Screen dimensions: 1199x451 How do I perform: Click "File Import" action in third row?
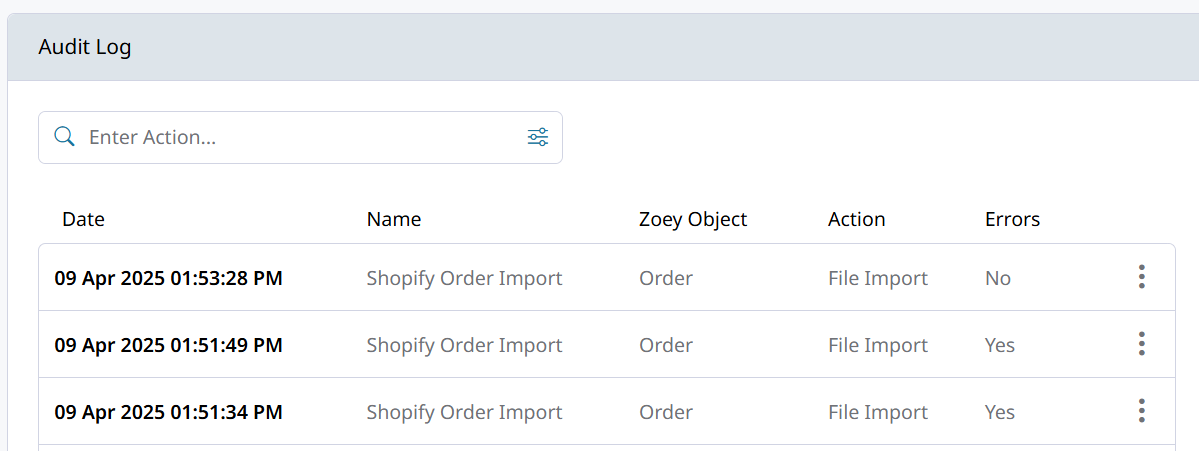(878, 412)
